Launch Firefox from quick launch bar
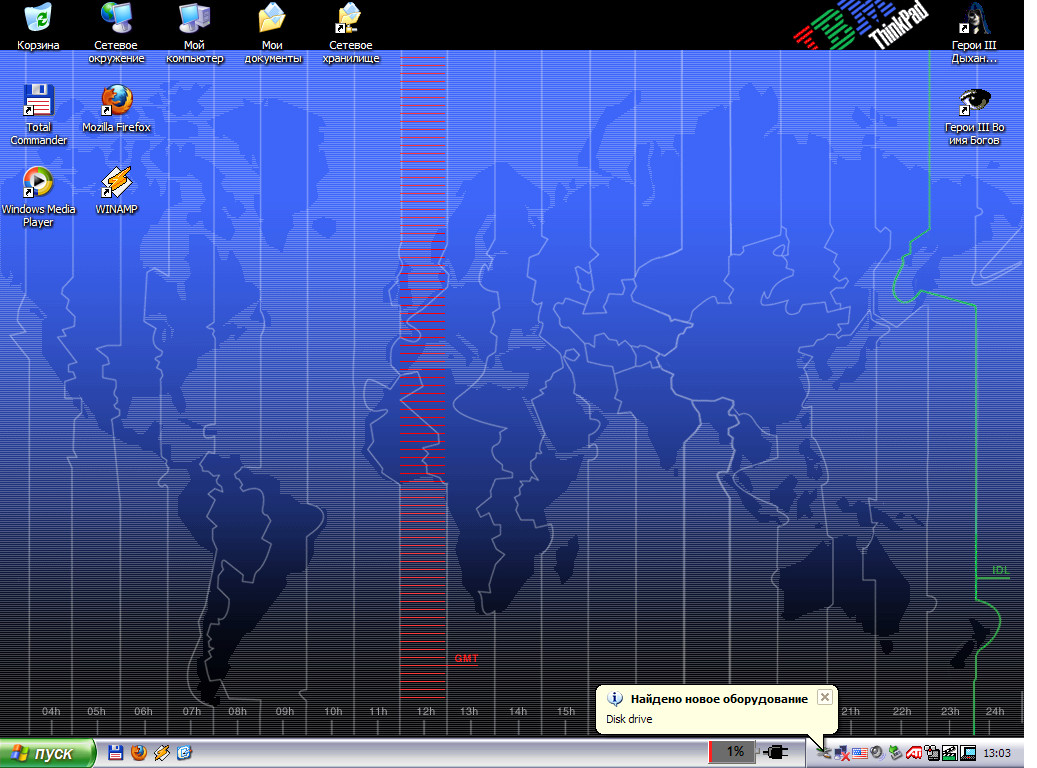 (x=138, y=752)
